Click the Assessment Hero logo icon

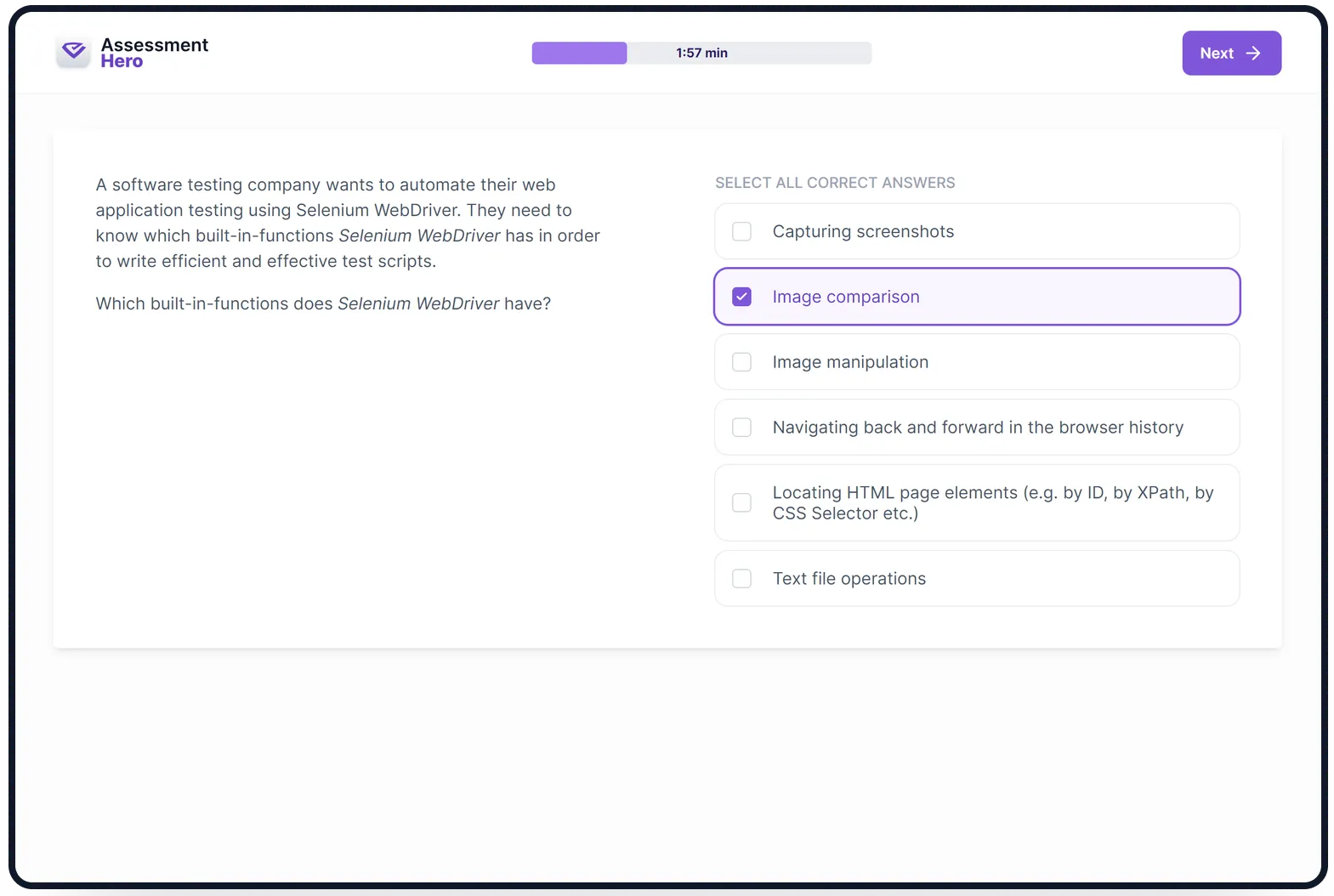pyautogui.click(x=74, y=53)
